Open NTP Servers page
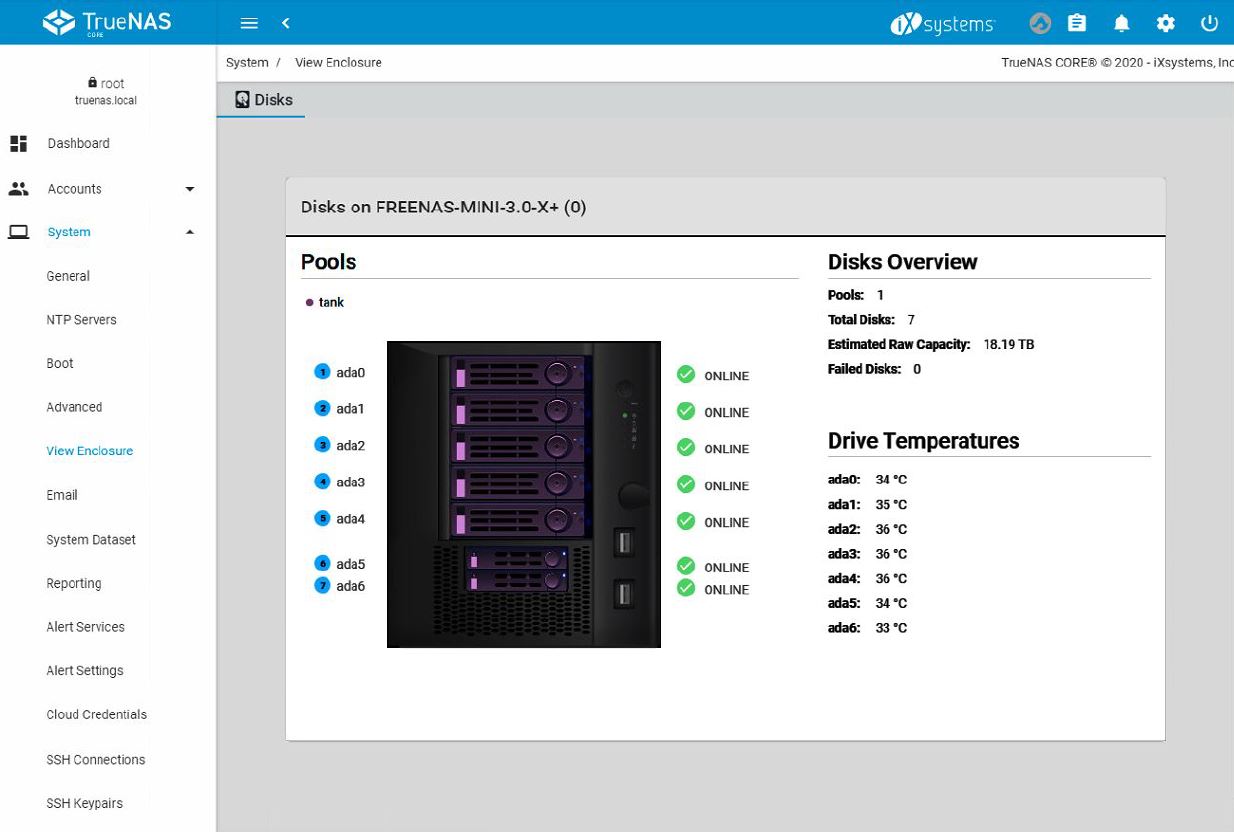This screenshot has width=1234, height=832. (x=81, y=320)
